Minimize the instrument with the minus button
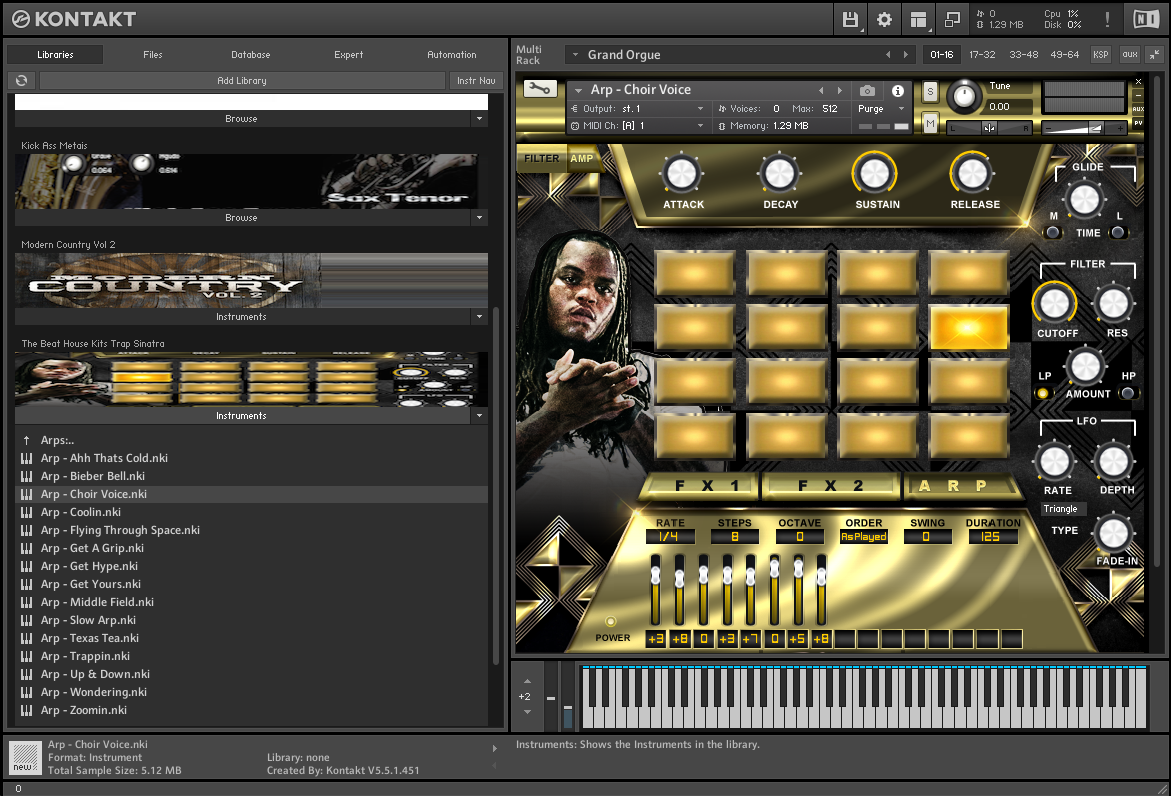 tap(1138, 96)
